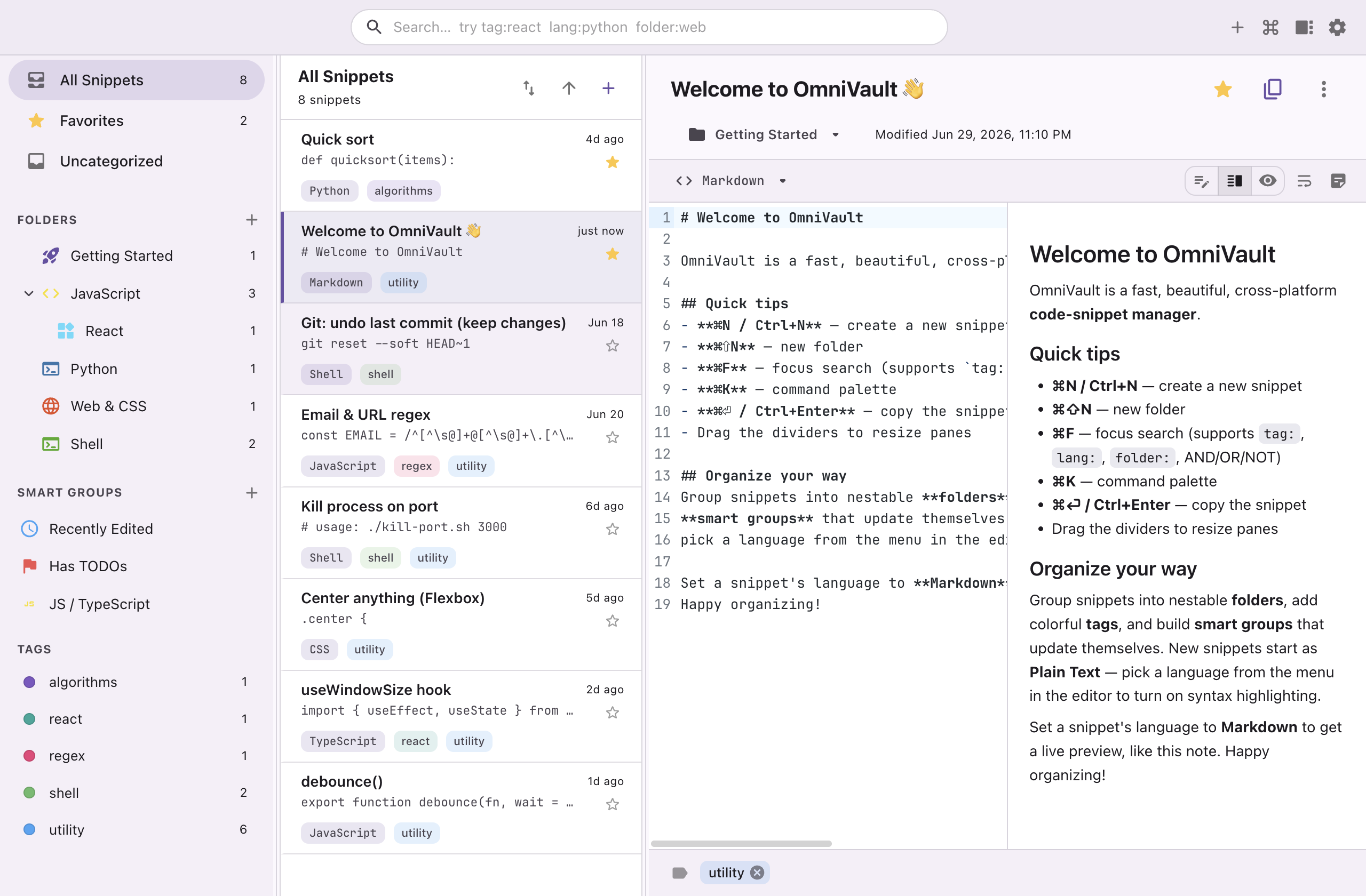Screen dimensions: 1366x896
Task: Open Favorites in sidebar
Action: [137, 121]
